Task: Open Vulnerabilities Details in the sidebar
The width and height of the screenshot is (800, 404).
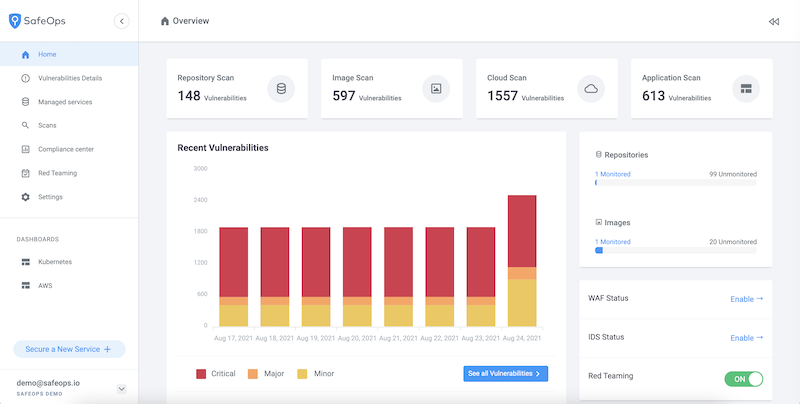Action: click(x=69, y=78)
